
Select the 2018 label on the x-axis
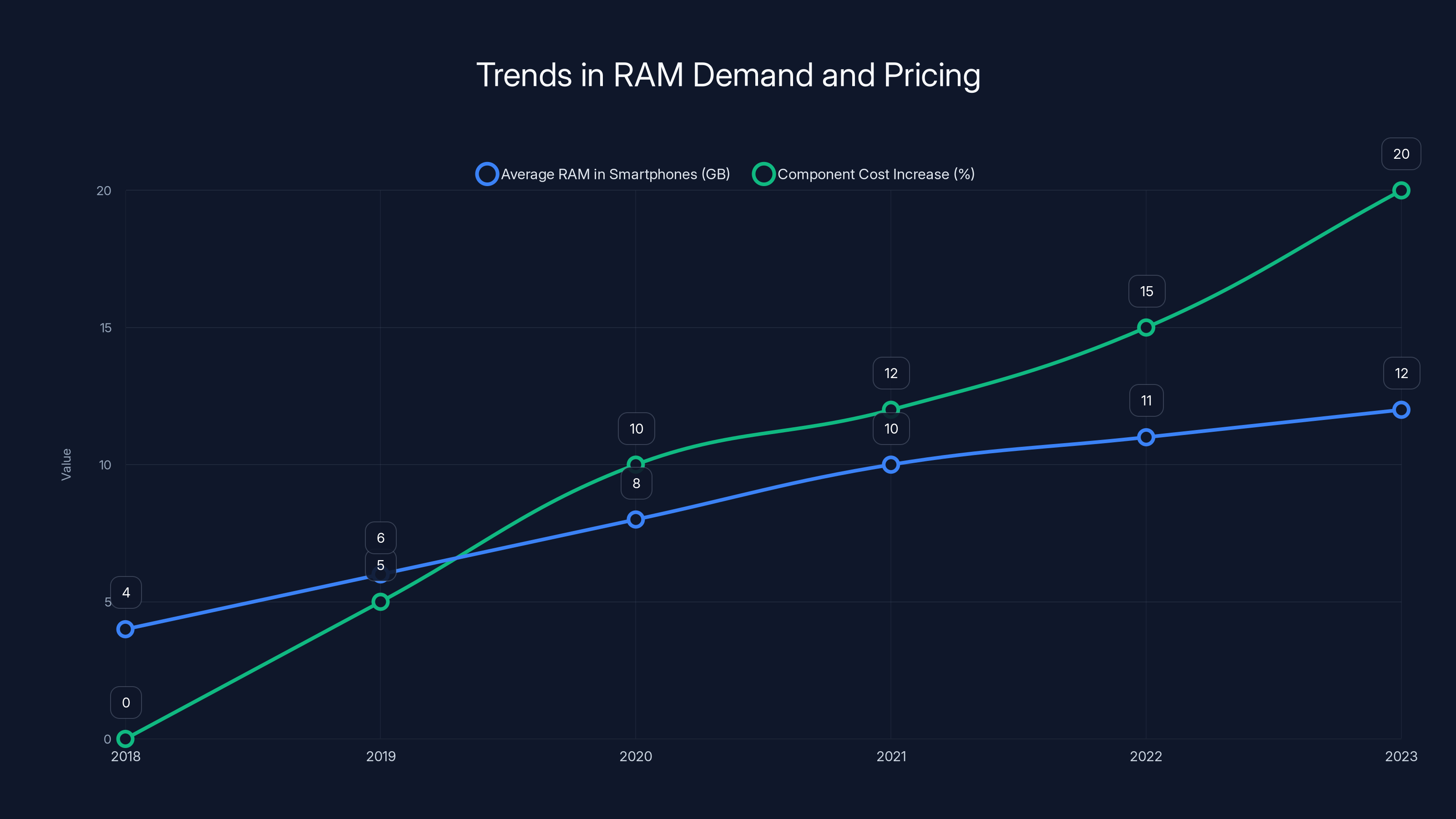click(x=126, y=756)
